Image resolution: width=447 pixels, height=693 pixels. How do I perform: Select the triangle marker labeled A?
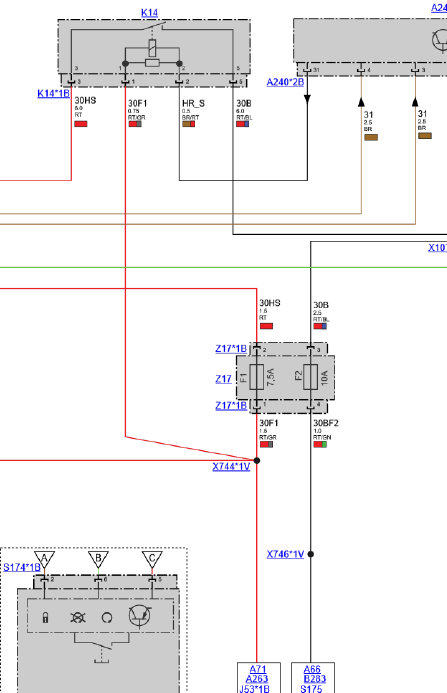(x=44, y=559)
